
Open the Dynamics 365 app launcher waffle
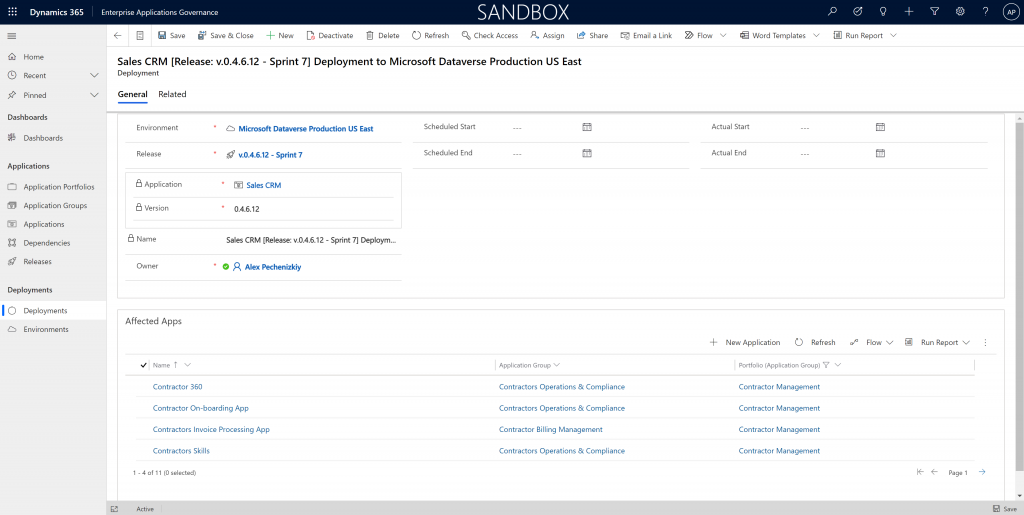[12, 11]
